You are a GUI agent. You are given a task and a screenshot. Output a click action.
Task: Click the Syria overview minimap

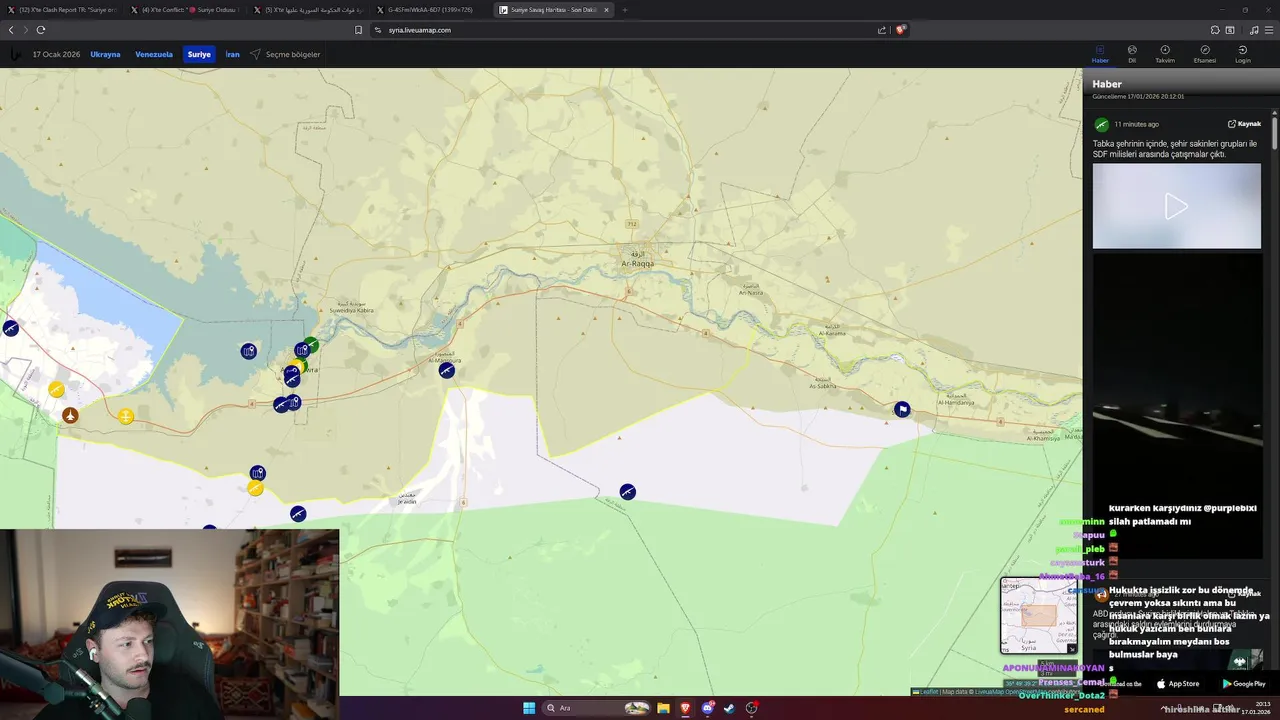click(x=1039, y=615)
